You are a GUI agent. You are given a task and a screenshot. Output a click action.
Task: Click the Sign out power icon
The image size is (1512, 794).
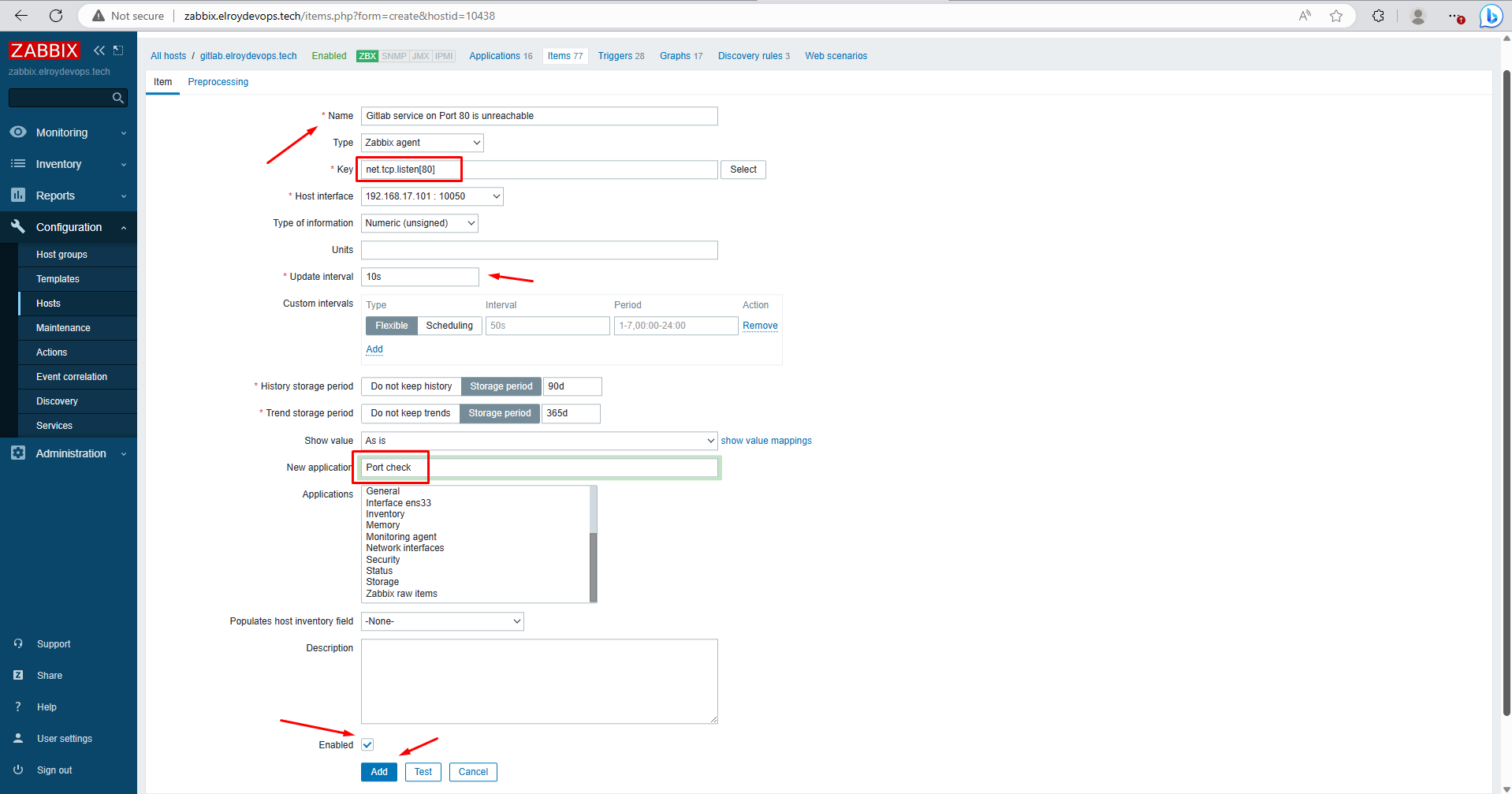tap(18, 770)
